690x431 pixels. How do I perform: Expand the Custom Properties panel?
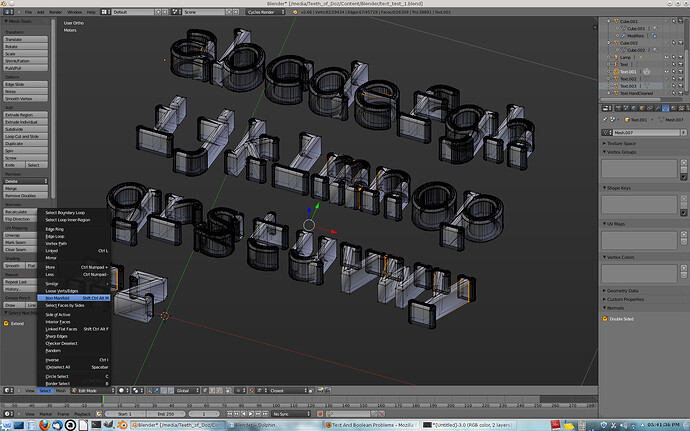[x=625, y=299]
